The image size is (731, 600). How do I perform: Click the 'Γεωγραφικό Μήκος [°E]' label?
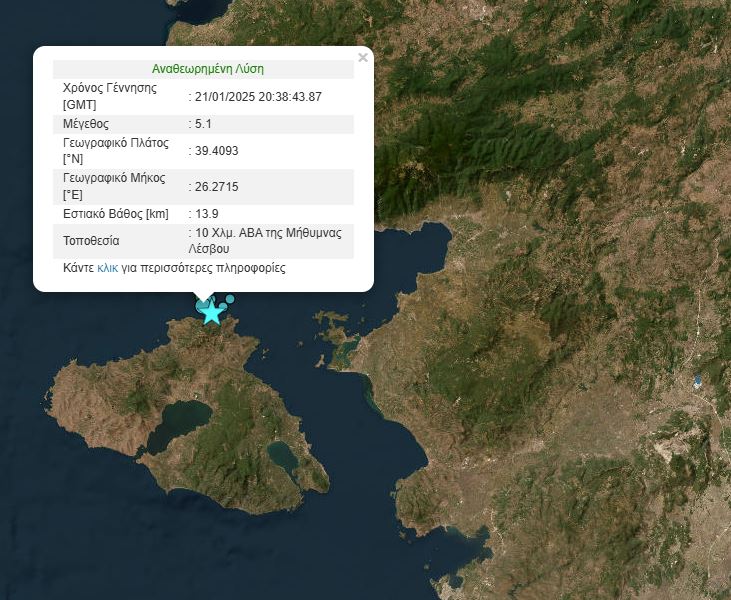[x=114, y=186]
